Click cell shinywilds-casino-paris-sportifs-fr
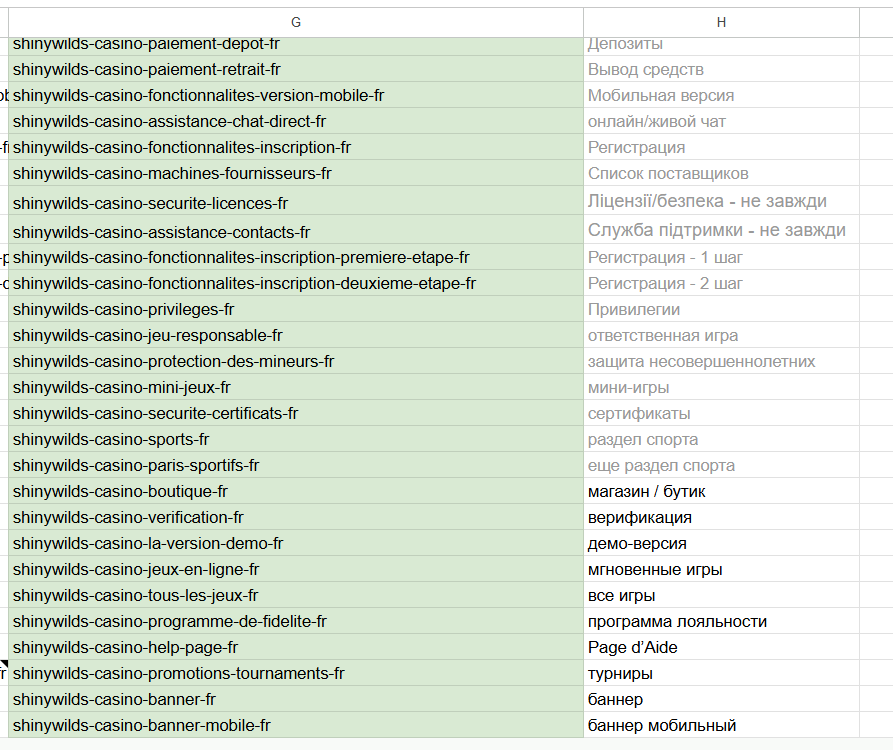This screenshot has width=893, height=750. click(296, 465)
